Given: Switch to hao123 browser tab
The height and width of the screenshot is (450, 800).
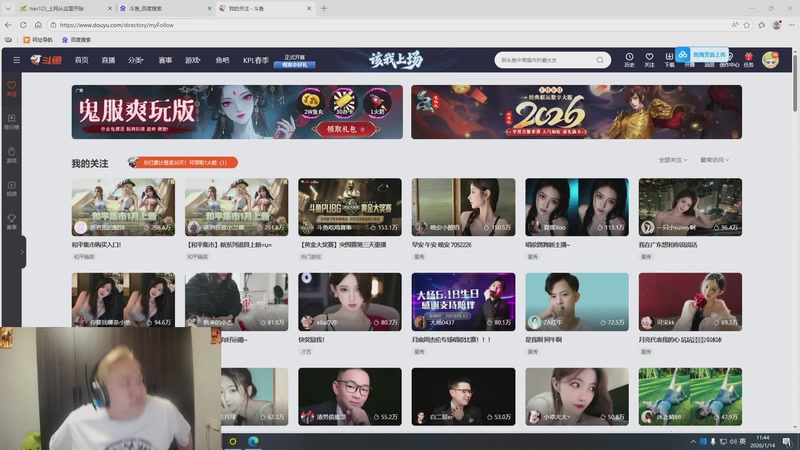Looking at the screenshot, I should 64,9.
